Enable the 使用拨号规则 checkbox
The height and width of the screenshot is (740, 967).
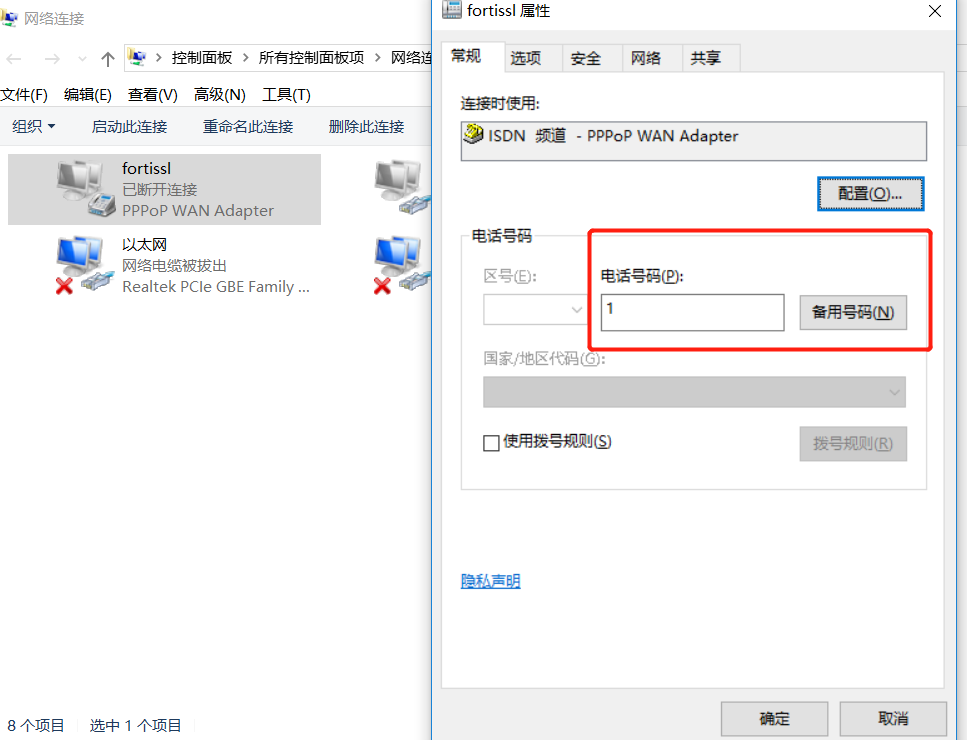(x=491, y=443)
